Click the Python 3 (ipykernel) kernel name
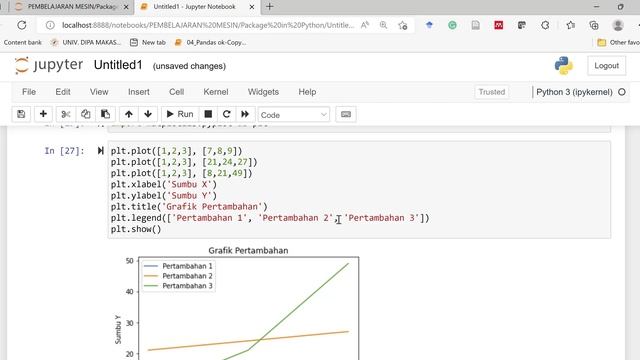 (574, 92)
